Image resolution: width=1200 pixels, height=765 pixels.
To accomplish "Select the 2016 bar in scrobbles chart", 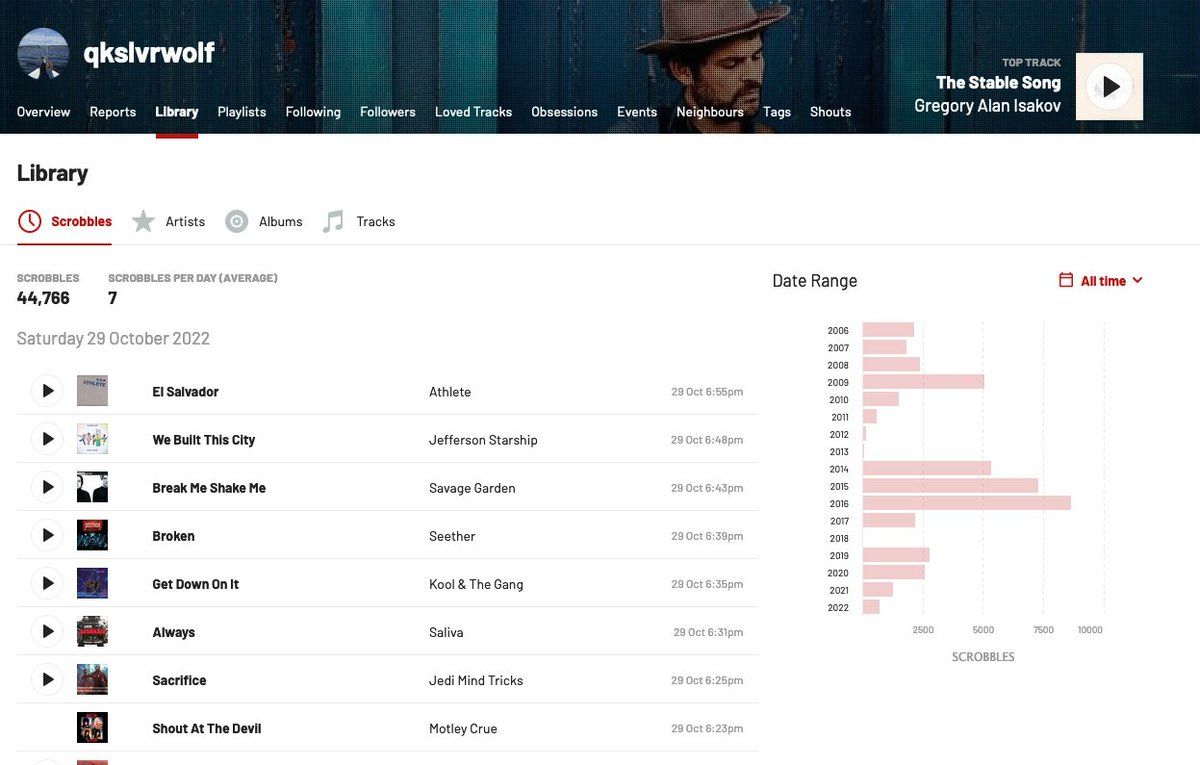I will point(966,503).
